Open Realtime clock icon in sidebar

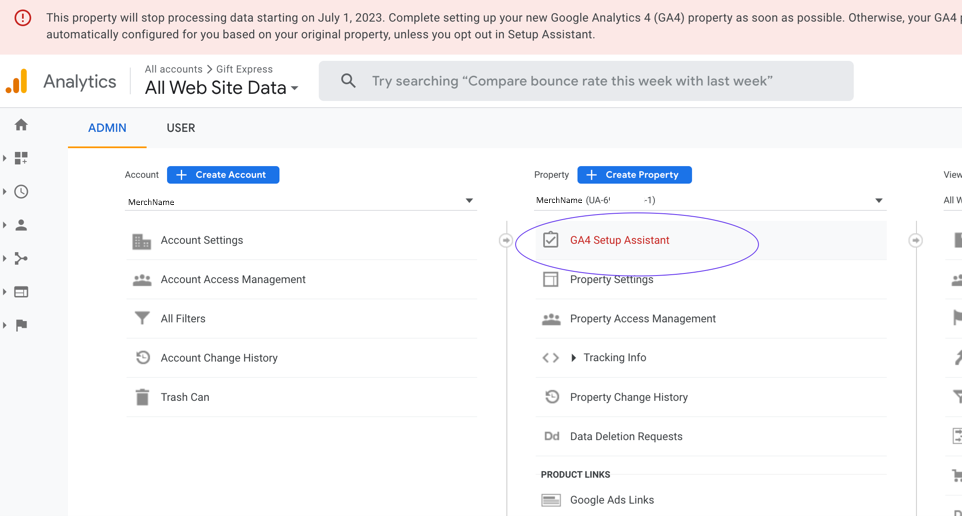pos(21,191)
